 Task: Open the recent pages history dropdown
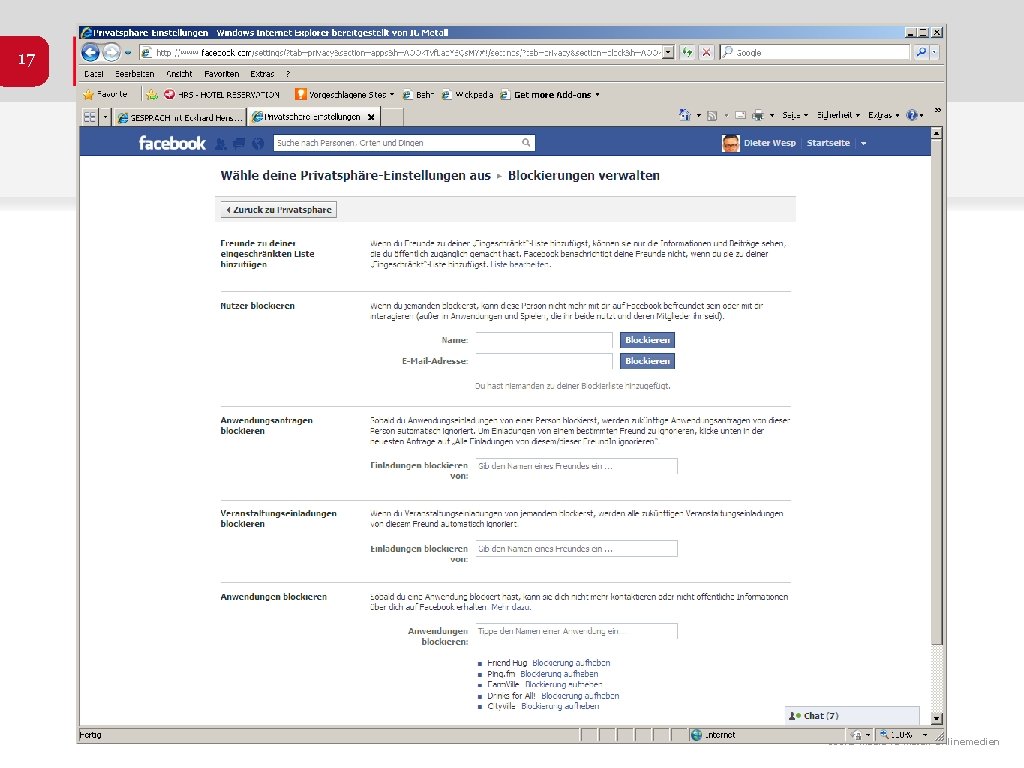point(128,52)
